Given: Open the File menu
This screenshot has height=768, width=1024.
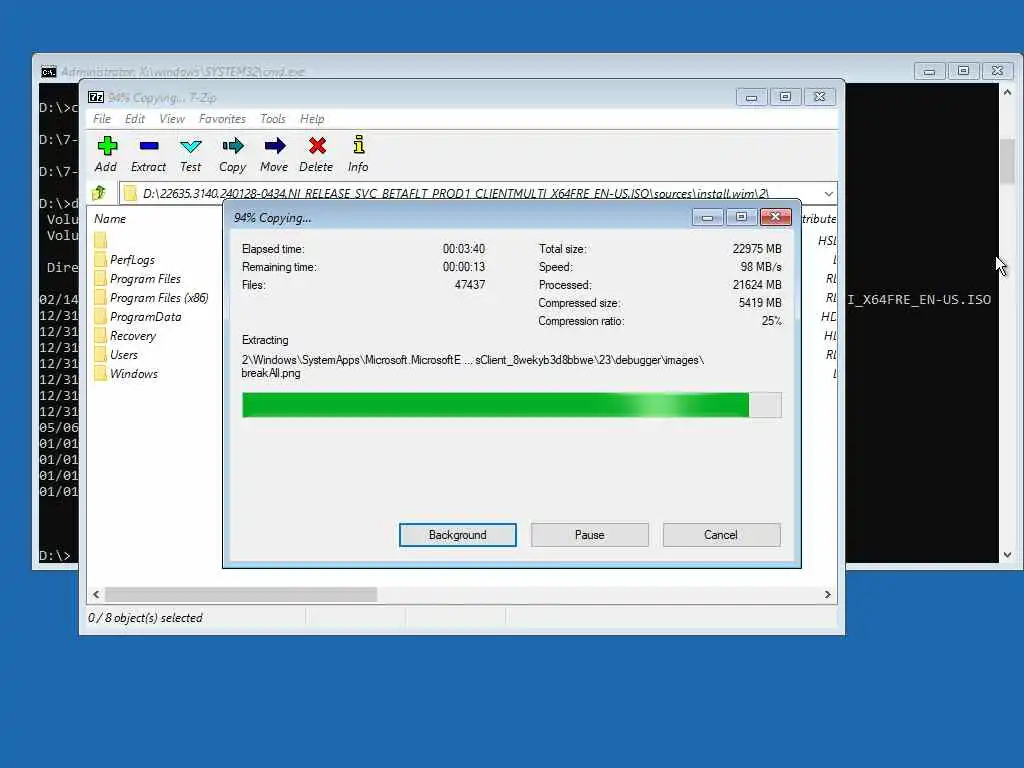Looking at the screenshot, I should click(102, 119).
